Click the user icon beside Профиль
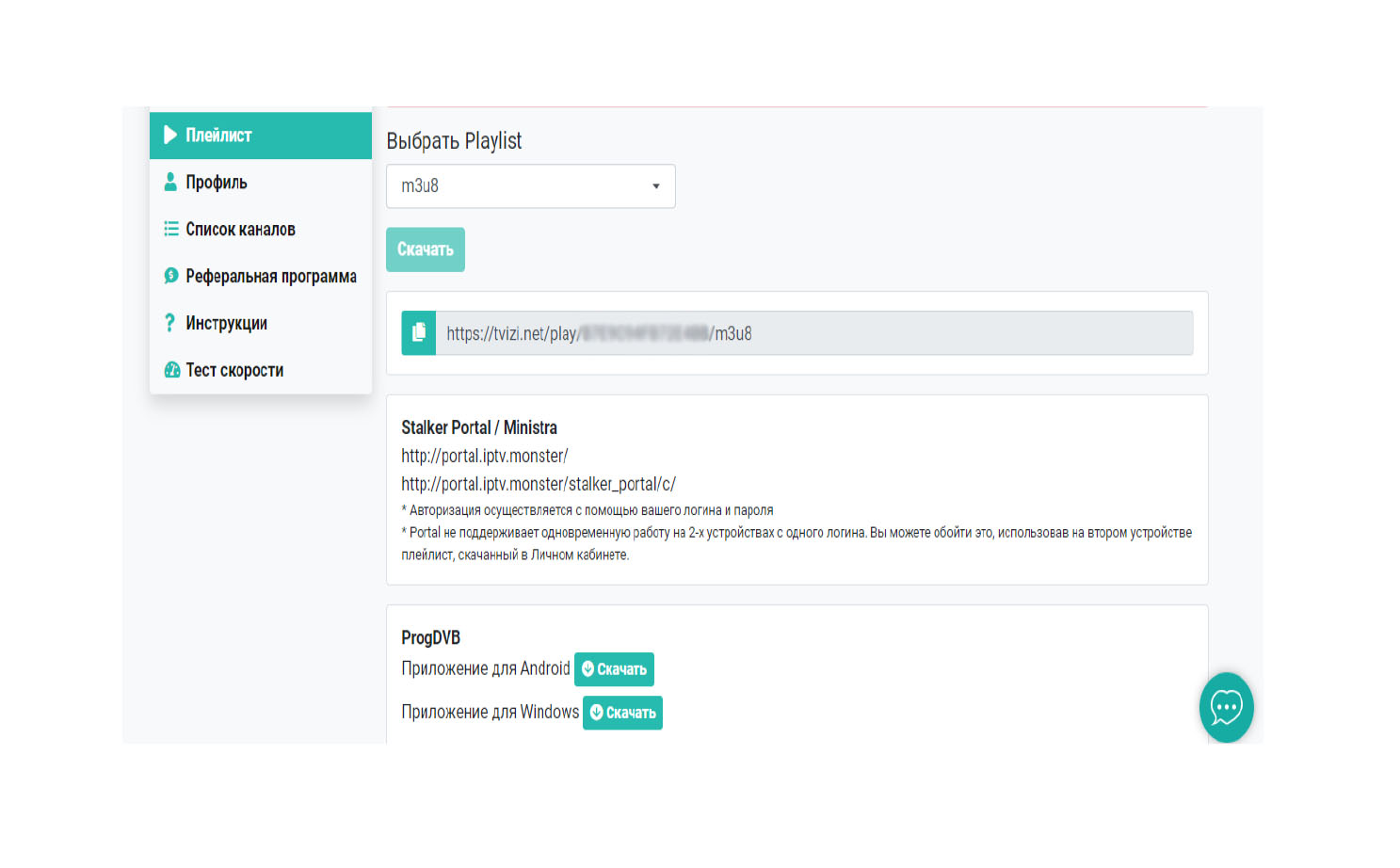This screenshot has width=1400, height=868. point(170,182)
